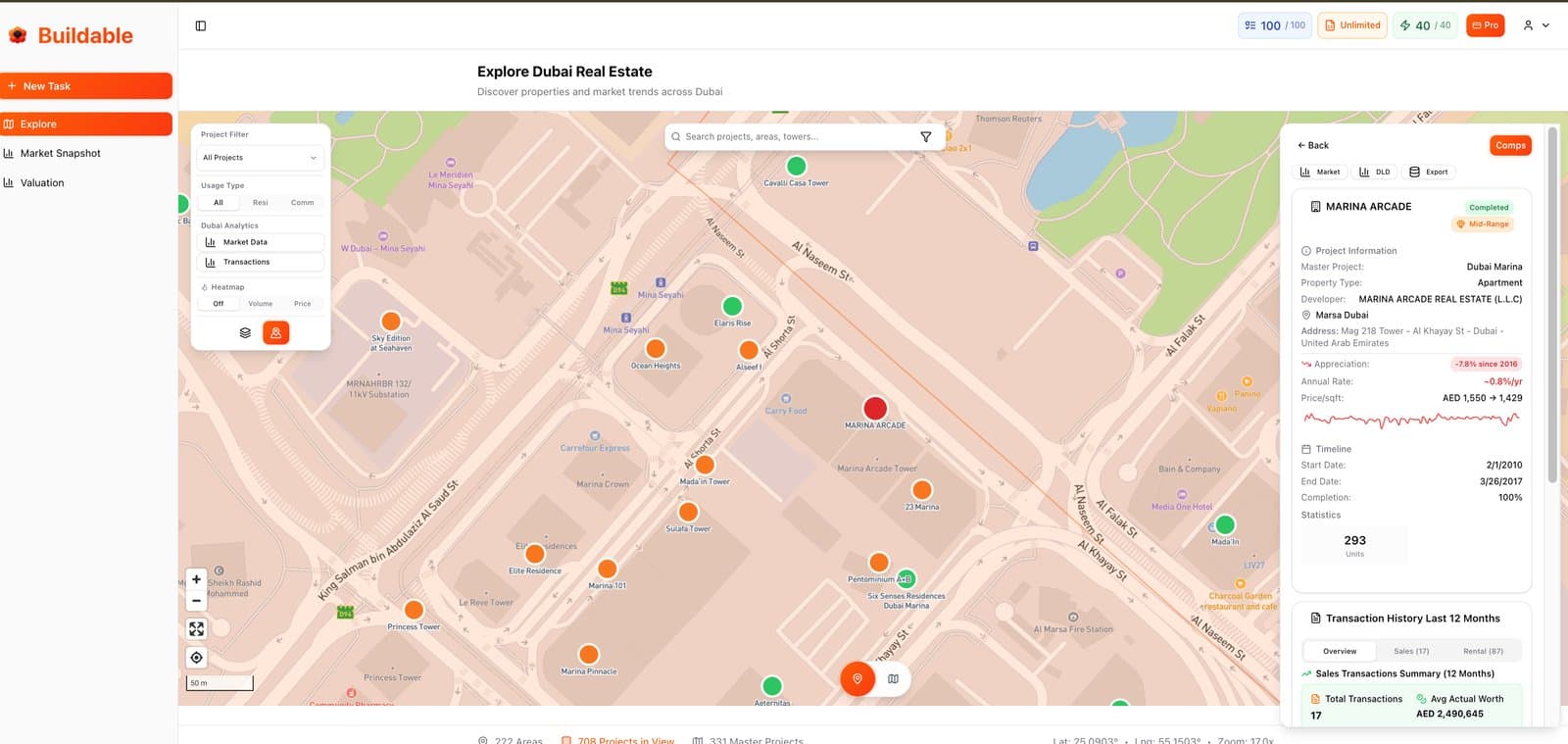Click the price per sqft trend chart

(1411, 420)
